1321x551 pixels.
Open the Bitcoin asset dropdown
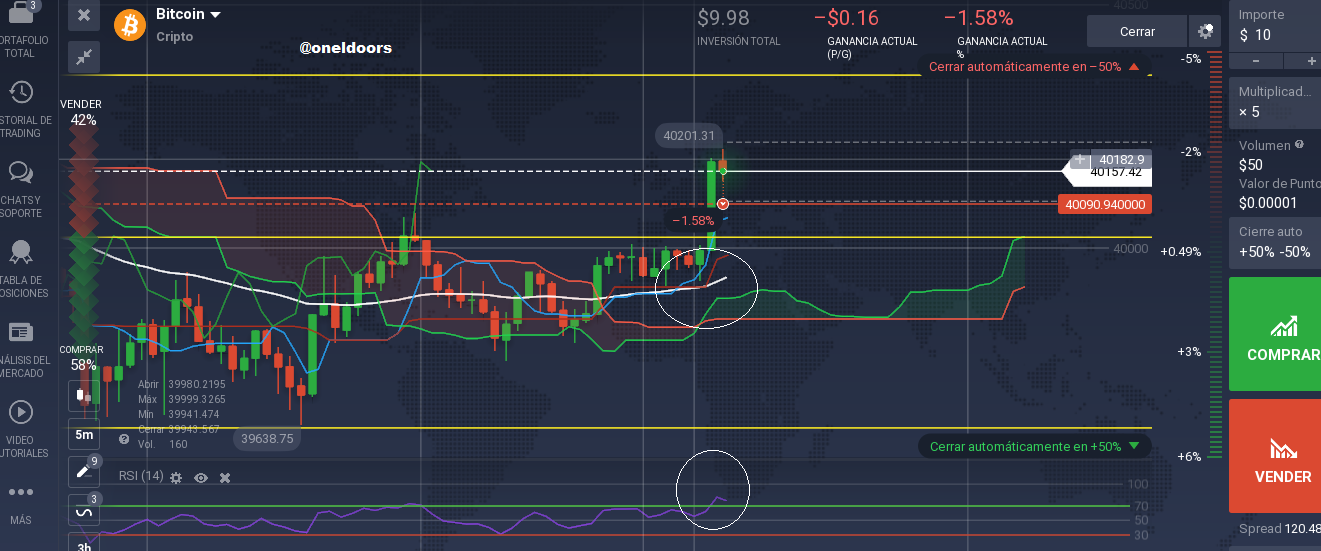[190, 14]
